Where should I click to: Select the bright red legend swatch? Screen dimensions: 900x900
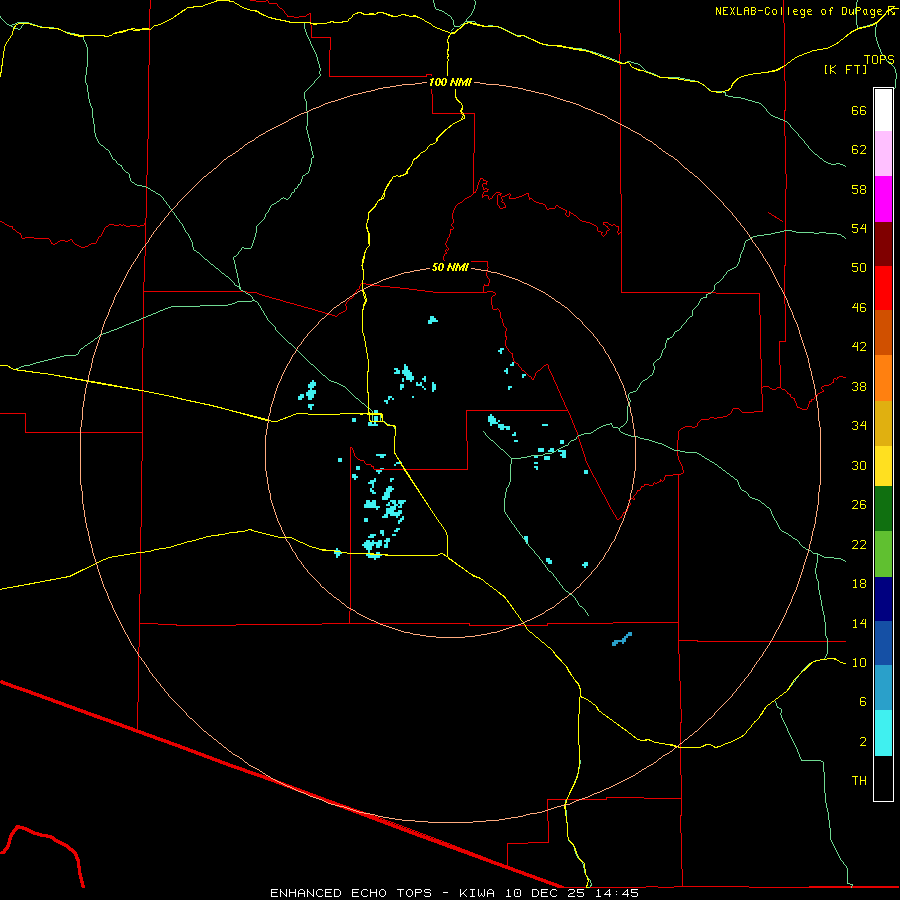tap(883, 288)
